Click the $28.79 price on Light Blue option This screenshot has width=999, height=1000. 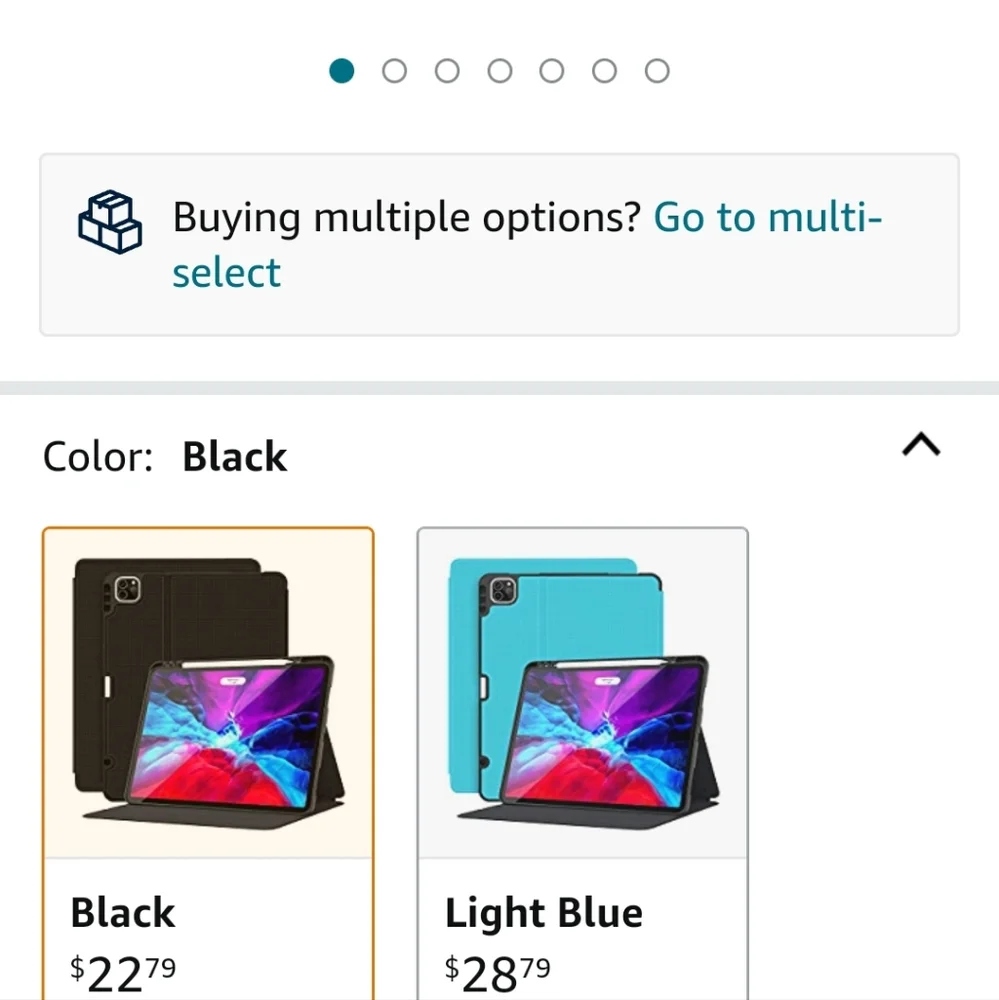[x=498, y=974]
